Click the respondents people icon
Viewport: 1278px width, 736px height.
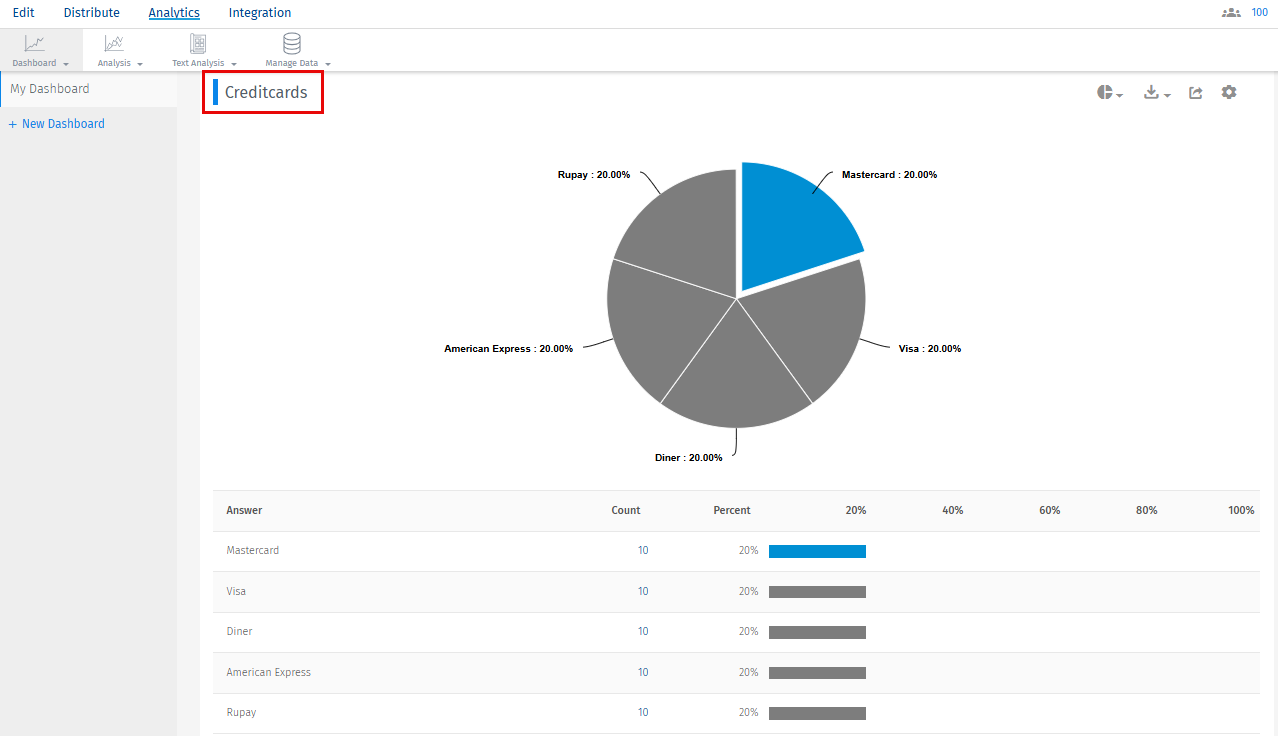point(1231,13)
